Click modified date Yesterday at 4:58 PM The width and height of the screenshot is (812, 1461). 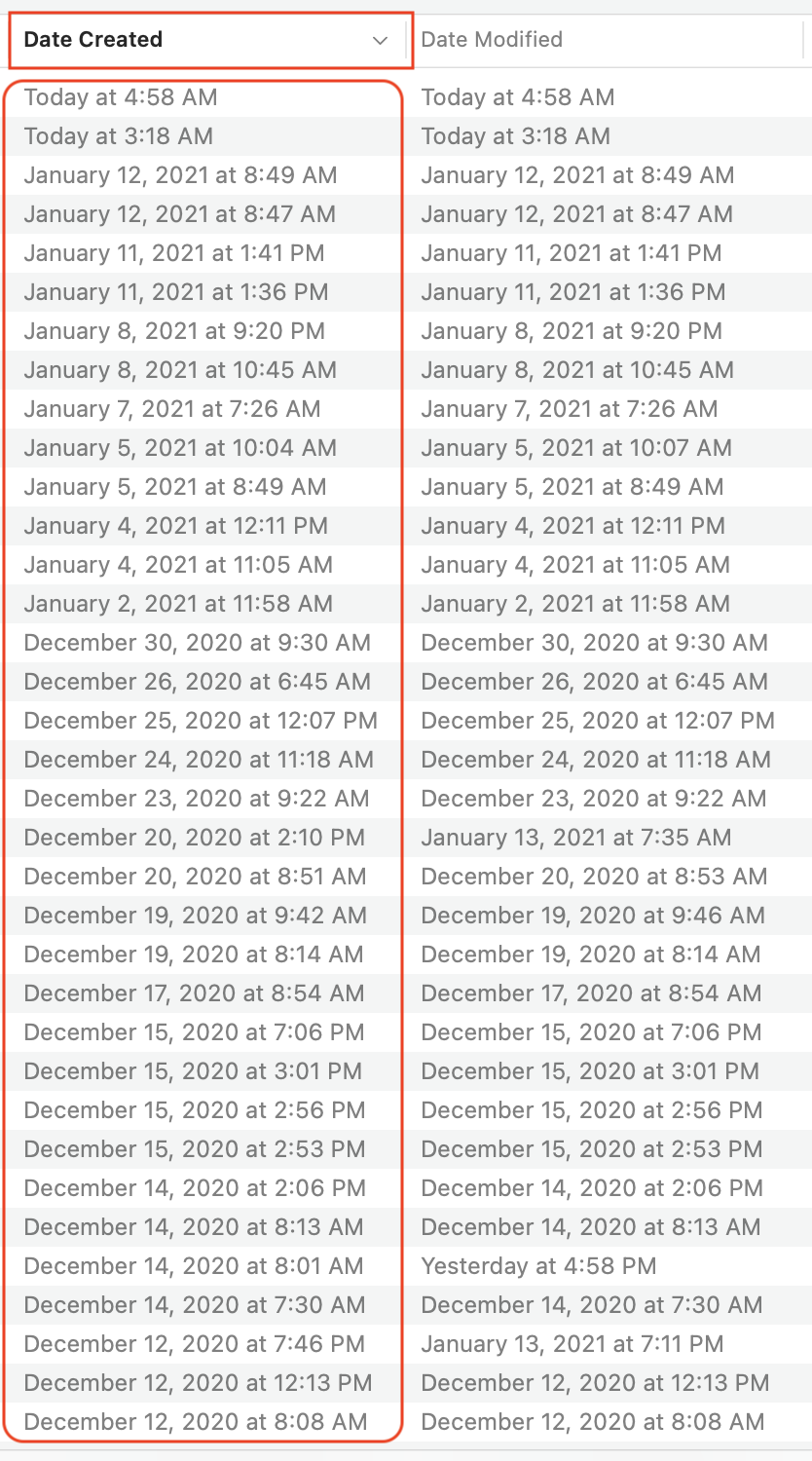pos(539,1266)
